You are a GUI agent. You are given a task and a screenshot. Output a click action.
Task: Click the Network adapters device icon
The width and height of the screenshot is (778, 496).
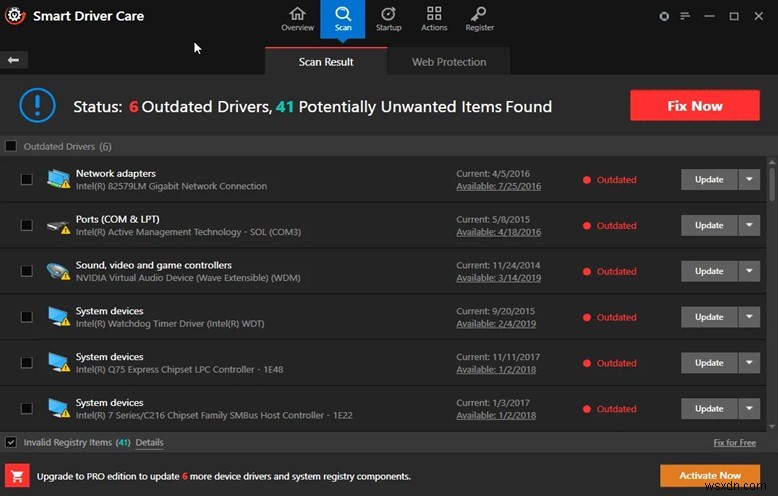pos(59,180)
